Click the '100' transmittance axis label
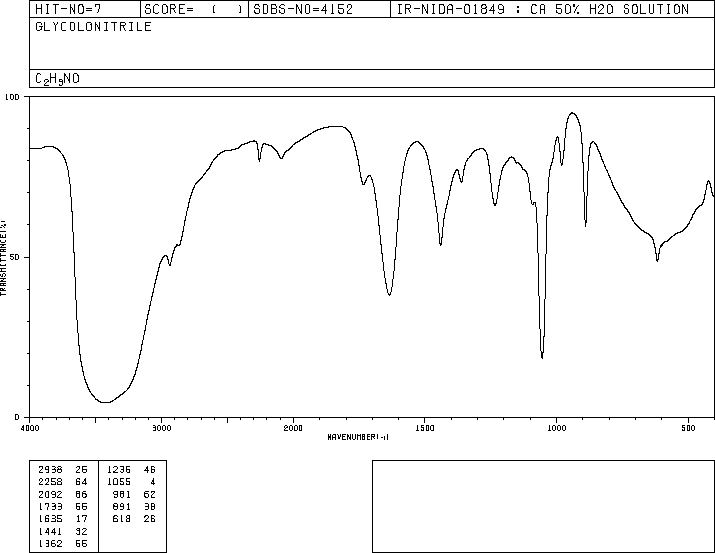Viewport: 715px width, 553px height. [12, 97]
